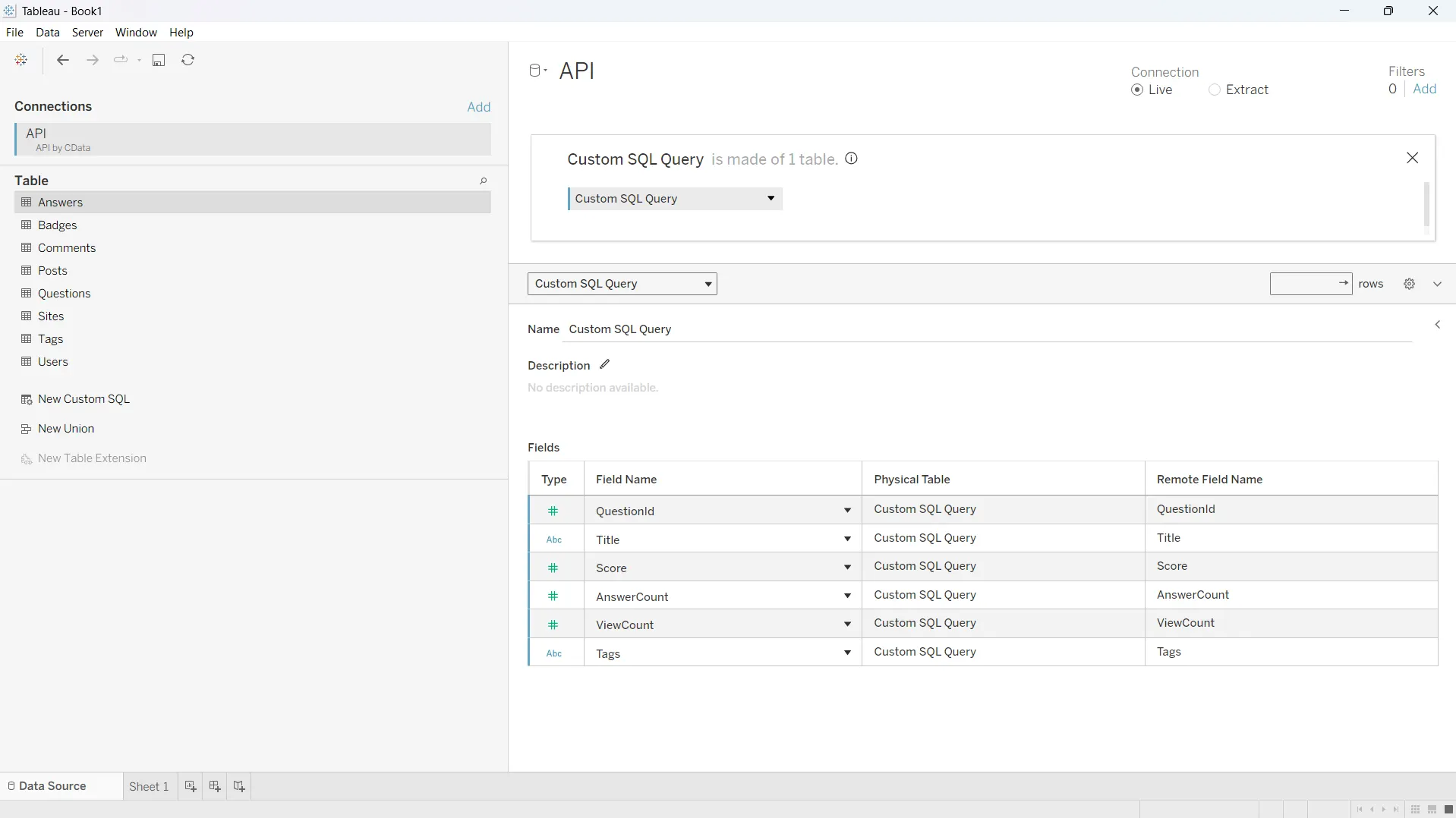Select the Extract connection radio button

tap(1215, 90)
